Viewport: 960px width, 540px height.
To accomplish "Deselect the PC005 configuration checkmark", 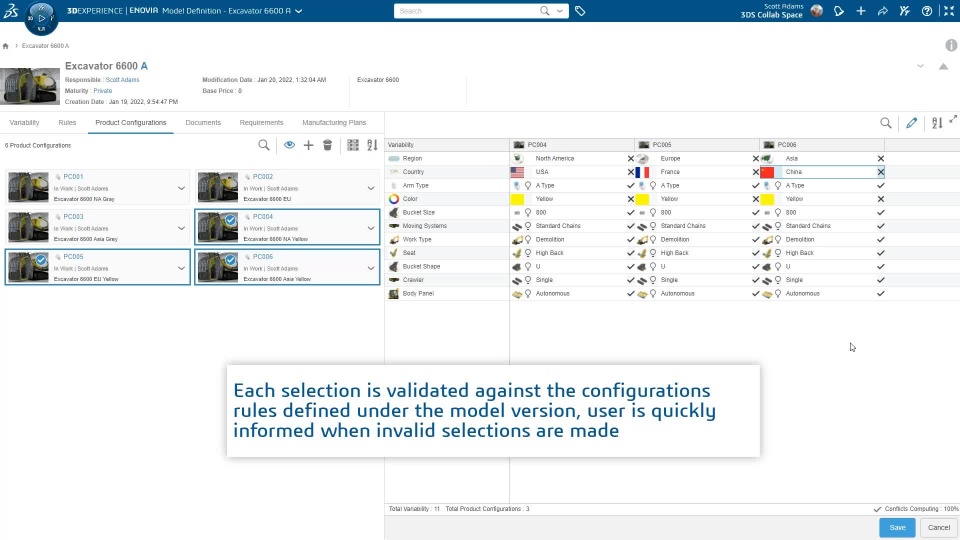I will coord(41,260).
